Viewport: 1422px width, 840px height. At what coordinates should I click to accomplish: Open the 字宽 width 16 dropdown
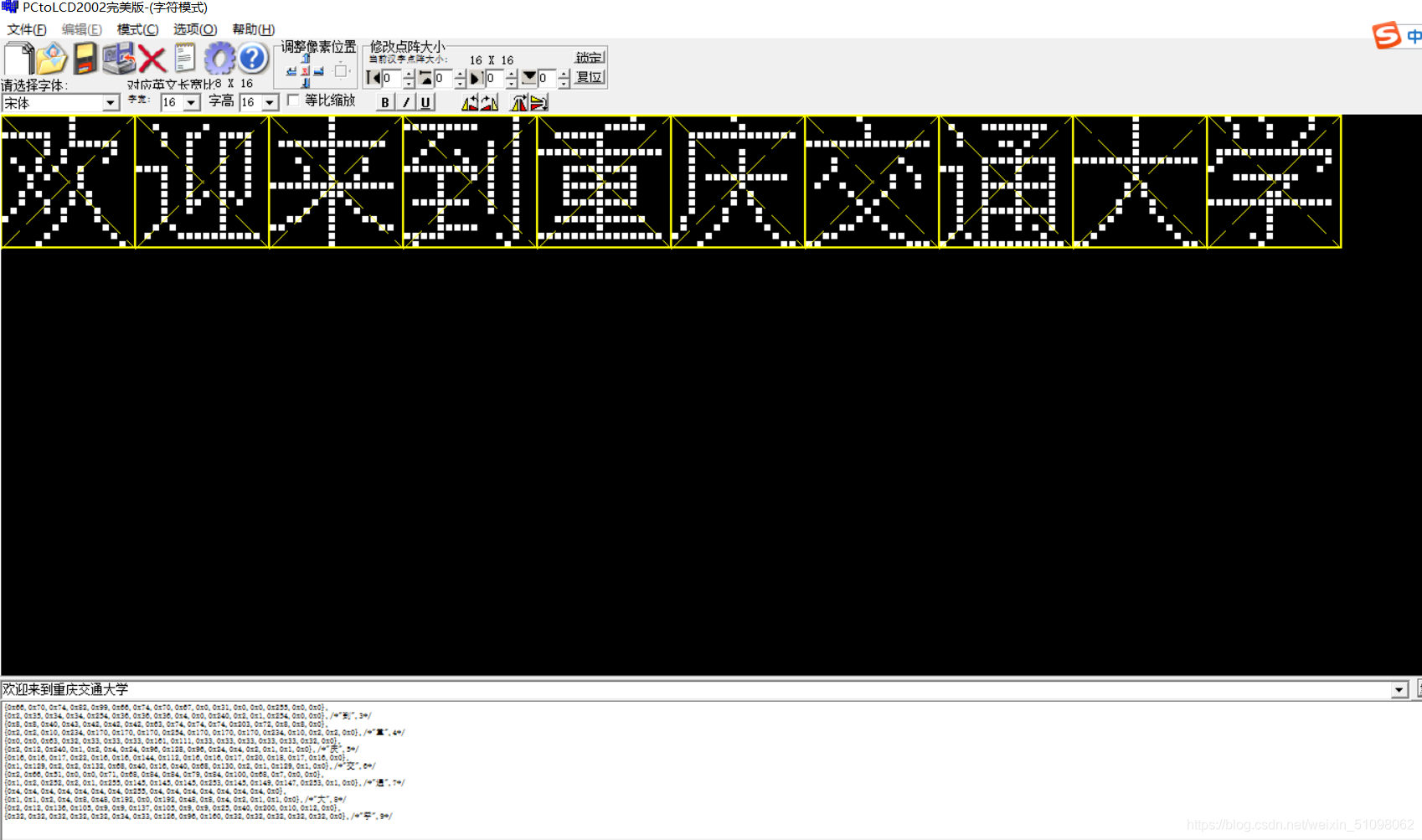[192, 102]
